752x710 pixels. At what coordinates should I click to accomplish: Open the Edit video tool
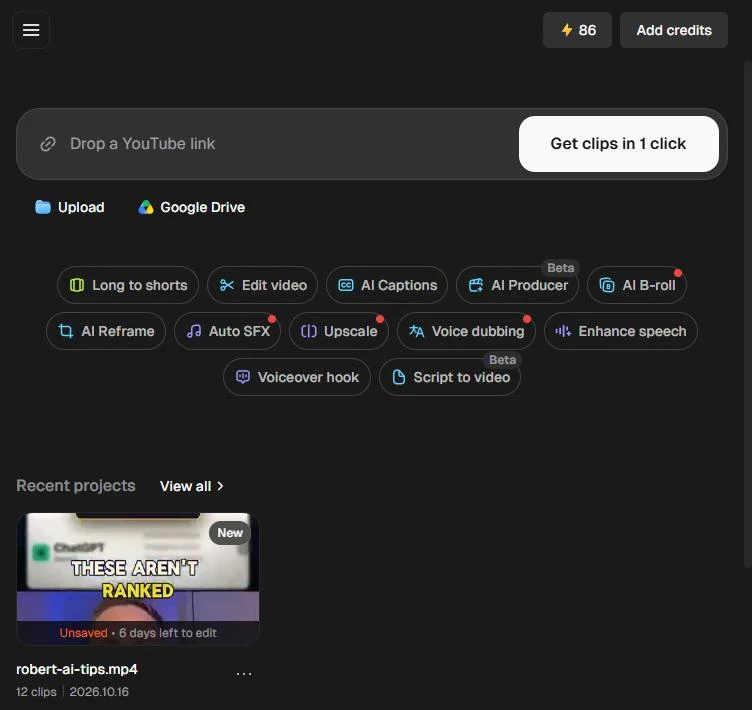[262, 285]
